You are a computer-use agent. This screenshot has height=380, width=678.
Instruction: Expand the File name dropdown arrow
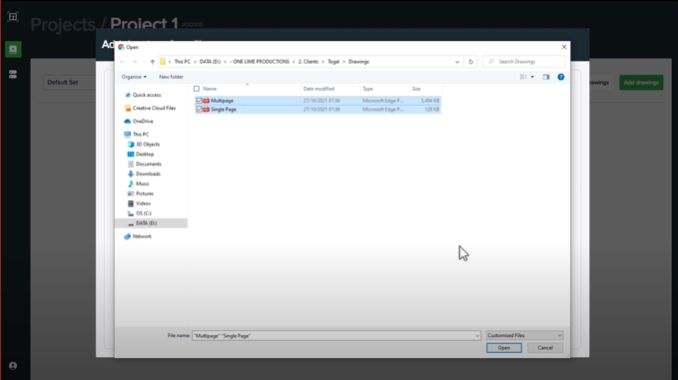click(x=477, y=336)
